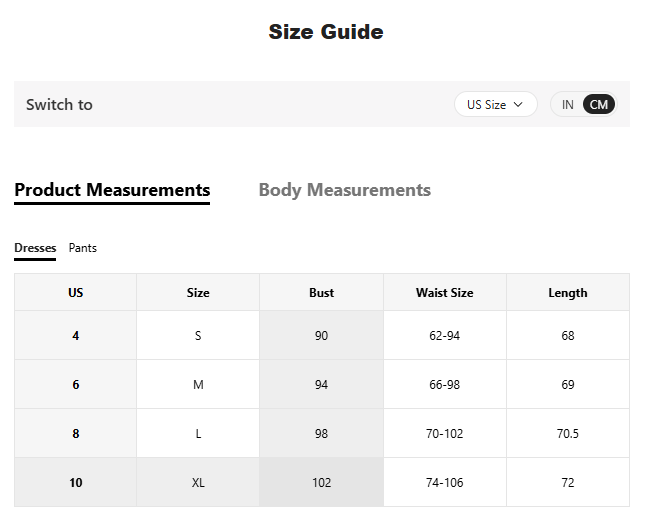Click US size 6 cell

pos(75,385)
